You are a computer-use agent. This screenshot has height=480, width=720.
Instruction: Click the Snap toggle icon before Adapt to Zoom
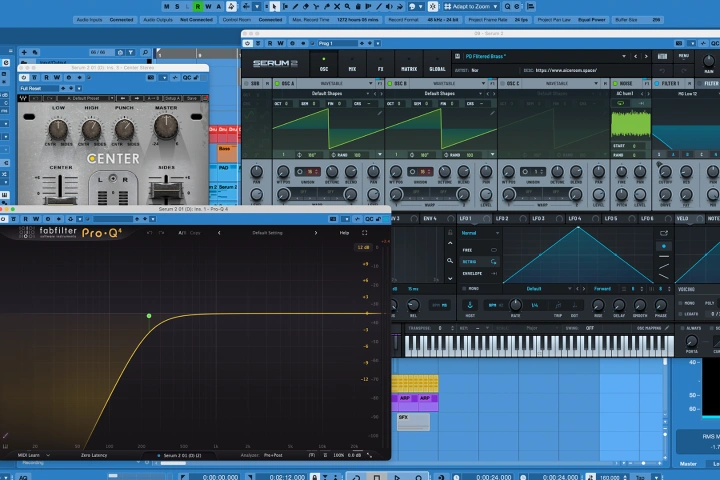[x=433, y=6]
